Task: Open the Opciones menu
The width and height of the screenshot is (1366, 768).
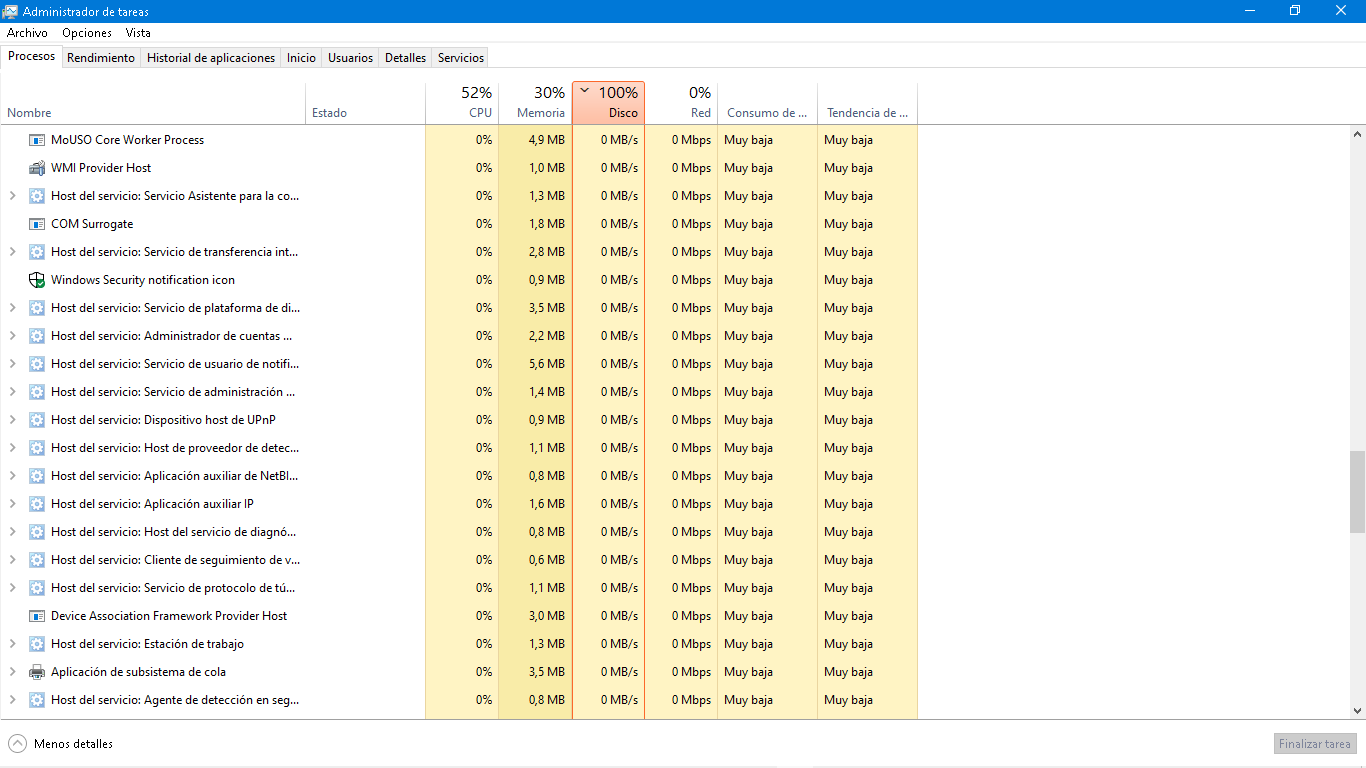Action: (x=87, y=33)
